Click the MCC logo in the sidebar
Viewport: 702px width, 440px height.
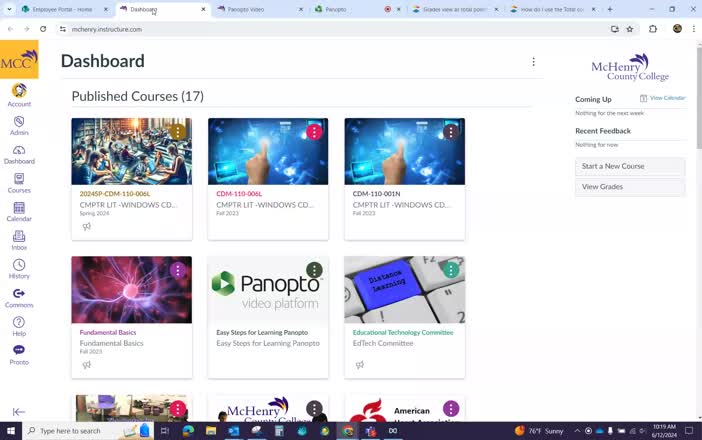[19, 60]
